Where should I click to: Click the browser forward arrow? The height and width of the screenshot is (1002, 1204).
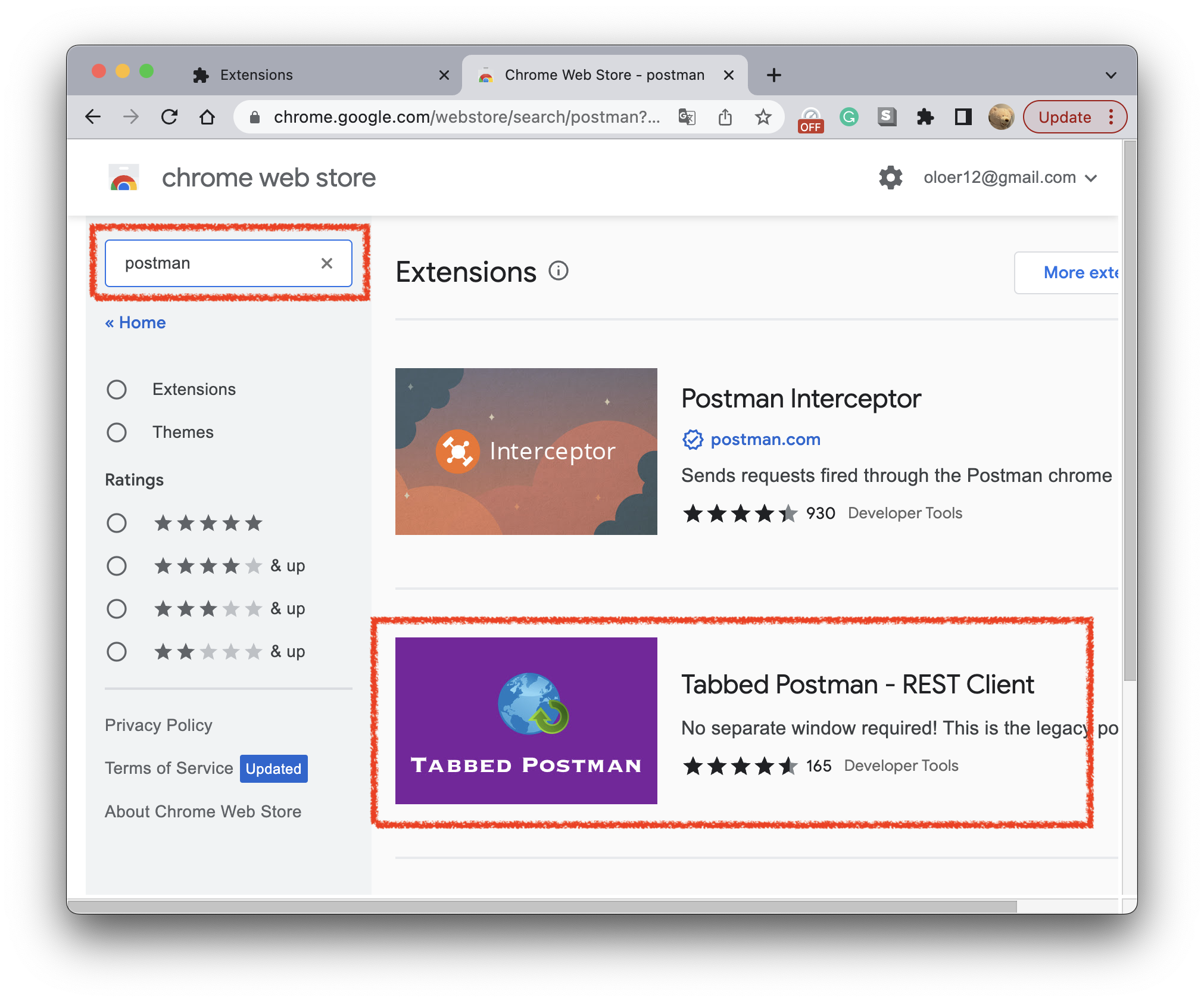pyautogui.click(x=131, y=117)
